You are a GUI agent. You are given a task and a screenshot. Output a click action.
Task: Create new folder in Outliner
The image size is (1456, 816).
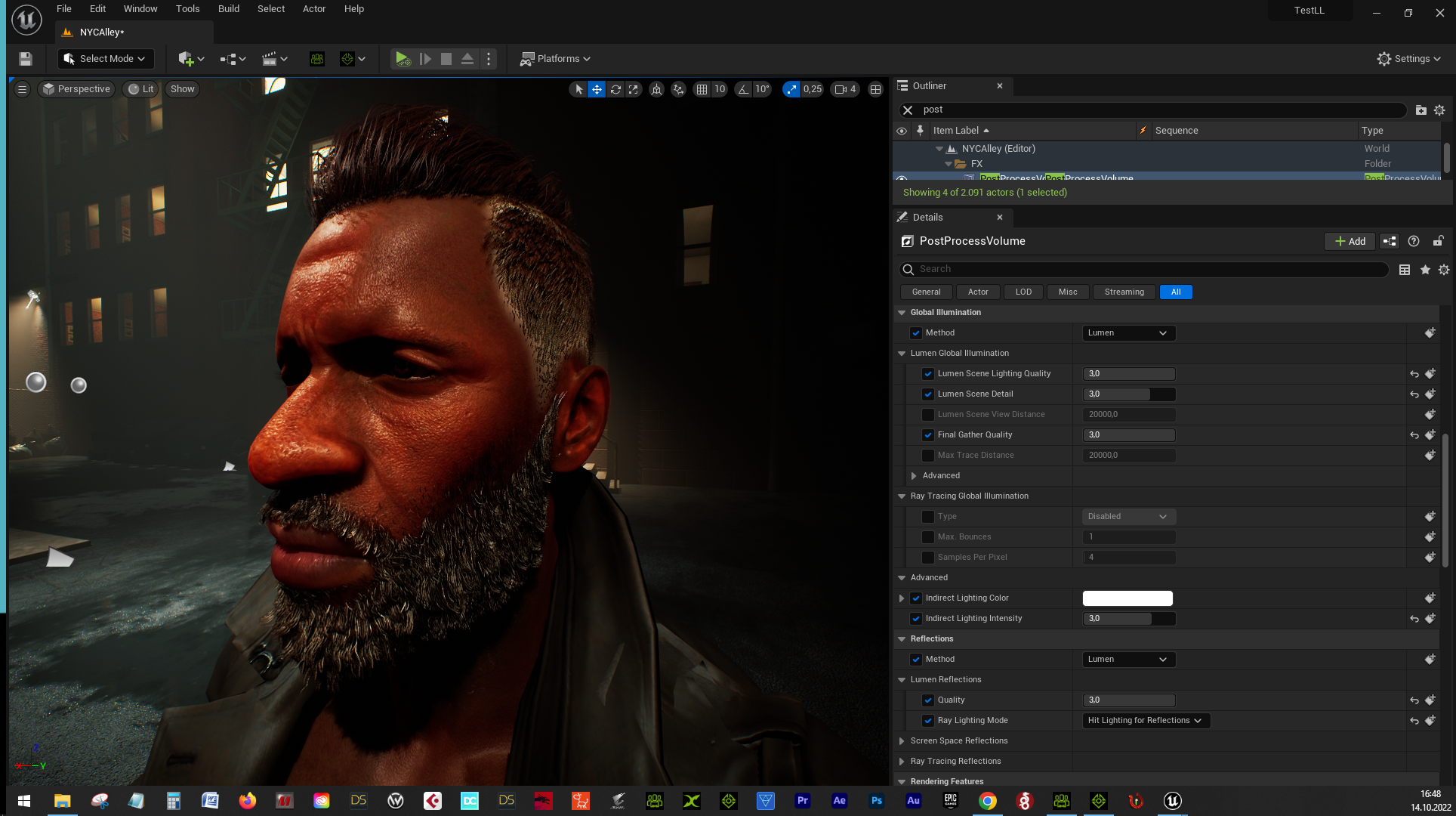click(x=1421, y=110)
